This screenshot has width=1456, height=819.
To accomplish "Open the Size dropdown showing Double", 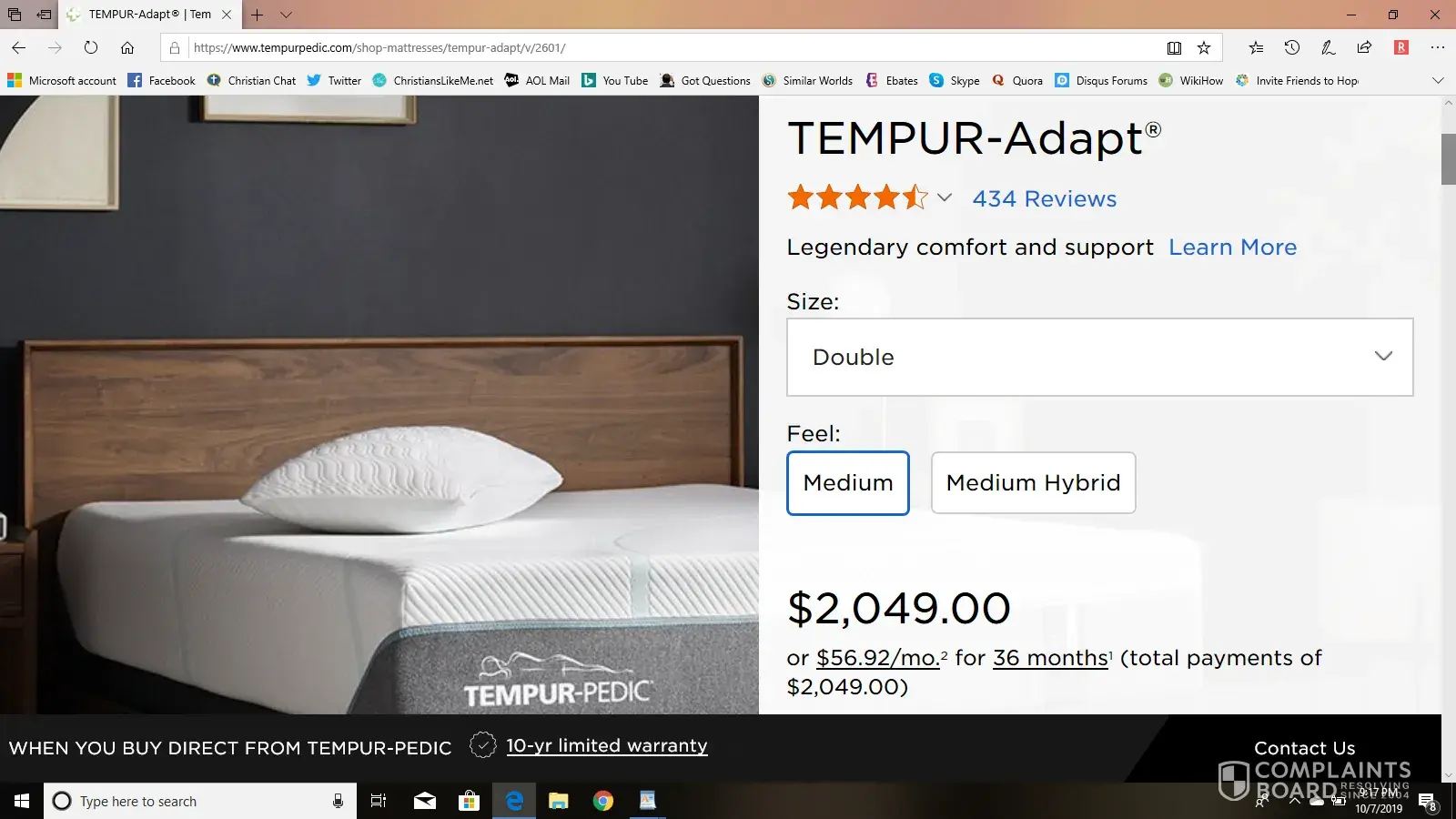I will [x=1099, y=357].
